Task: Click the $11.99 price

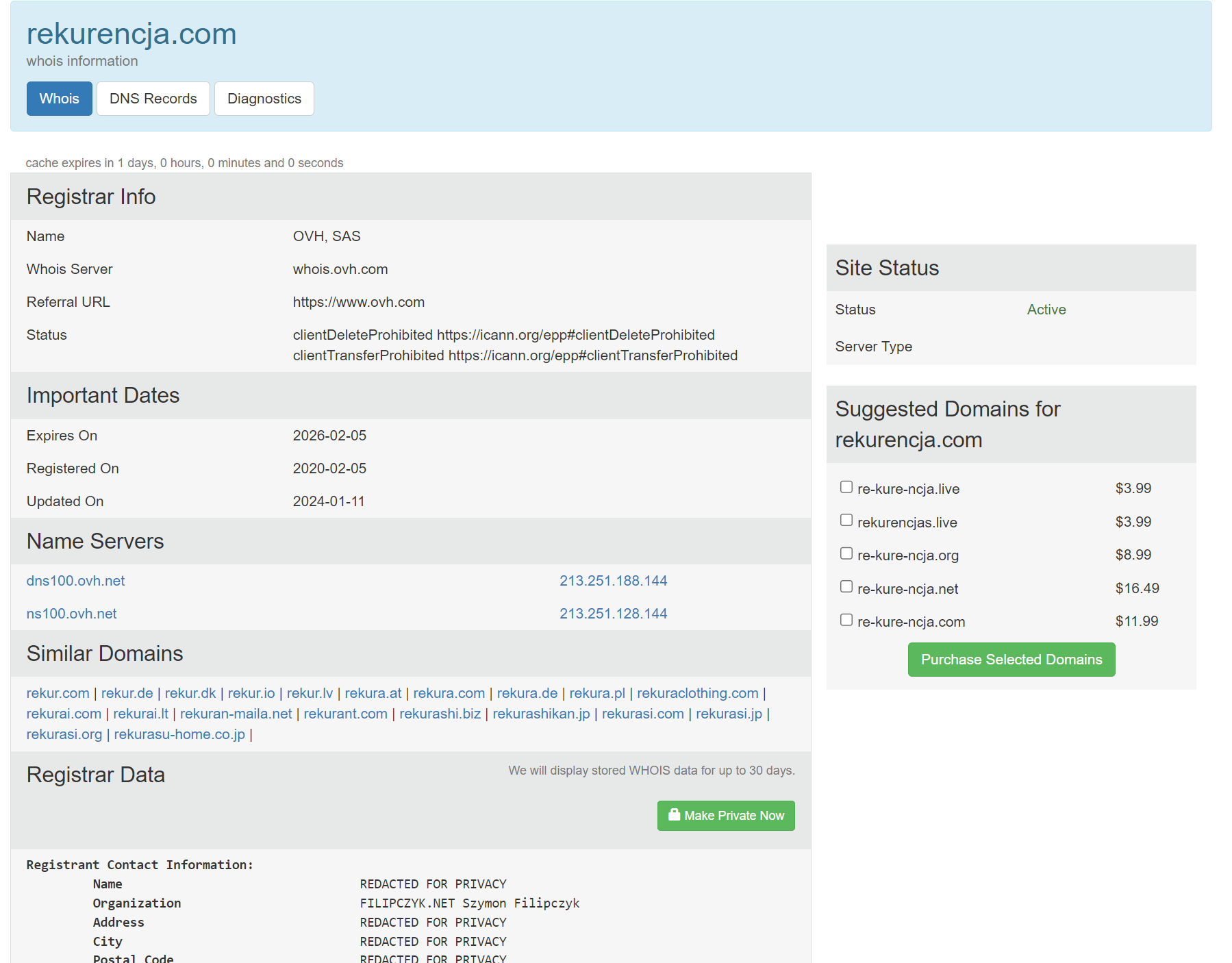Action: pos(1137,621)
